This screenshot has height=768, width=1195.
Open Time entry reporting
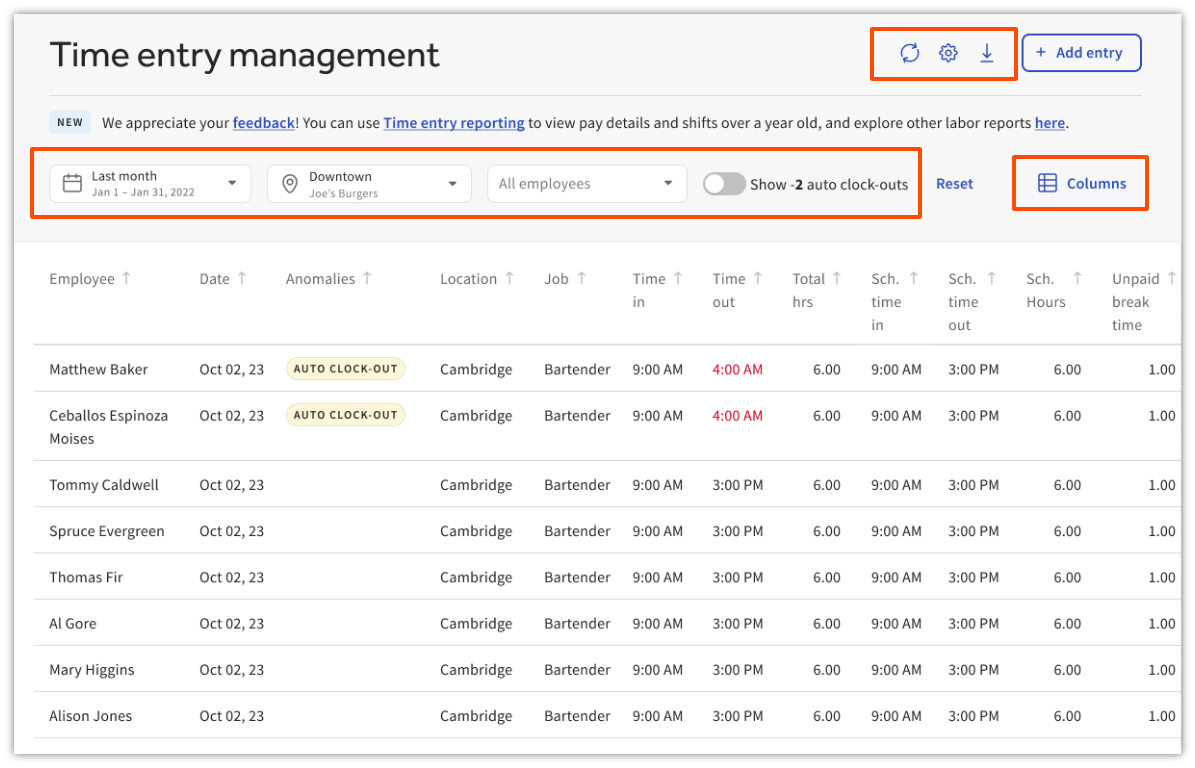(x=453, y=122)
